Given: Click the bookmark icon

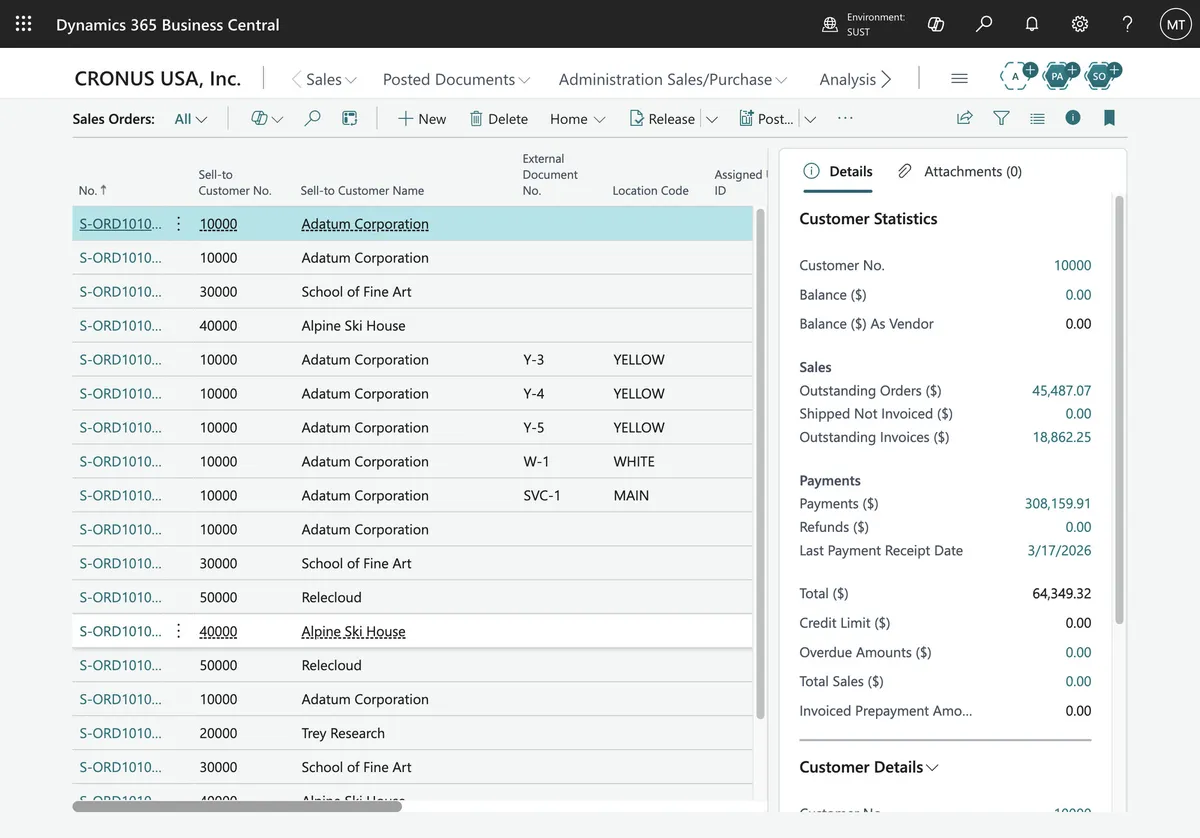Looking at the screenshot, I should (x=1109, y=118).
